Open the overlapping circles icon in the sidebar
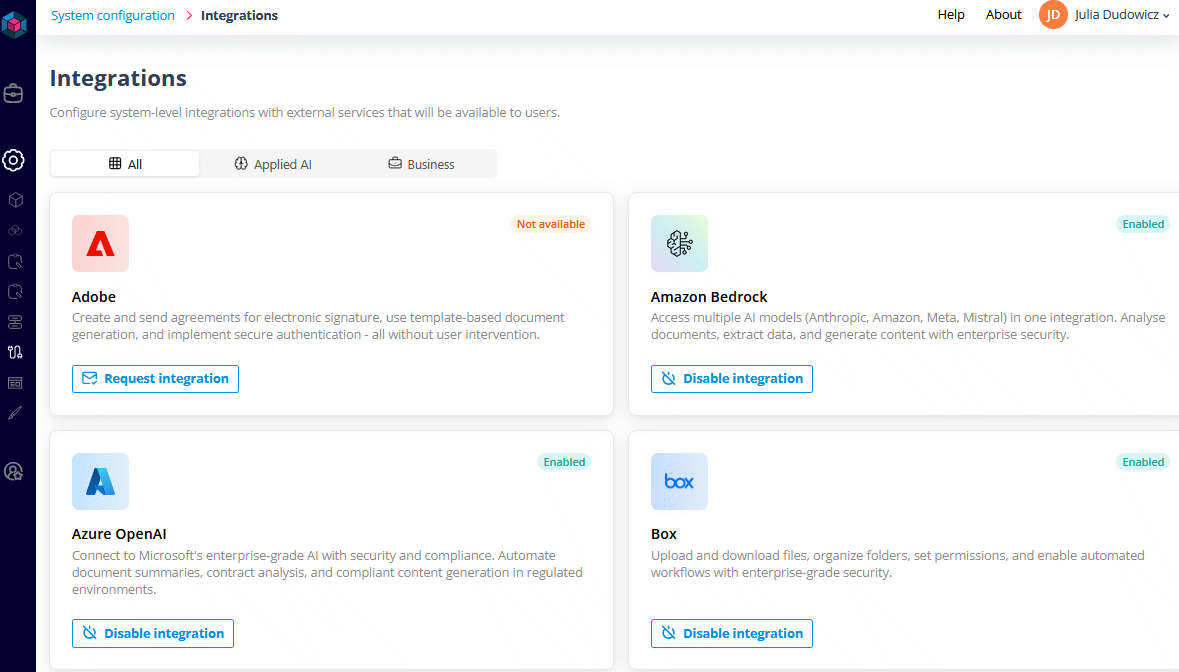This screenshot has width=1179, height=672. pos(13,230)
